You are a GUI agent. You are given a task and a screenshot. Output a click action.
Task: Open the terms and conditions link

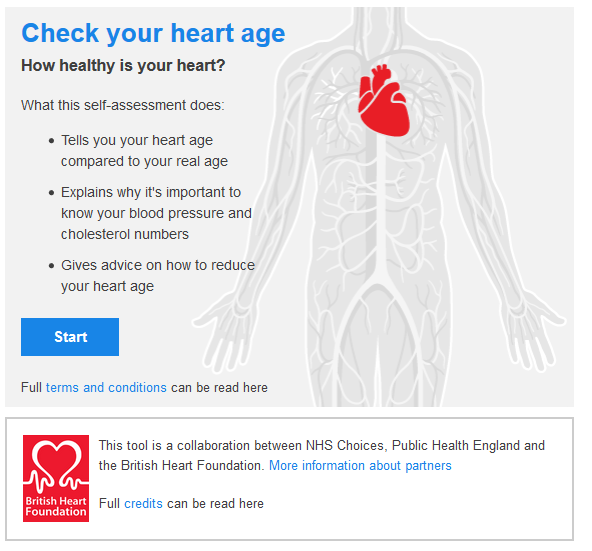pos(106,387)
